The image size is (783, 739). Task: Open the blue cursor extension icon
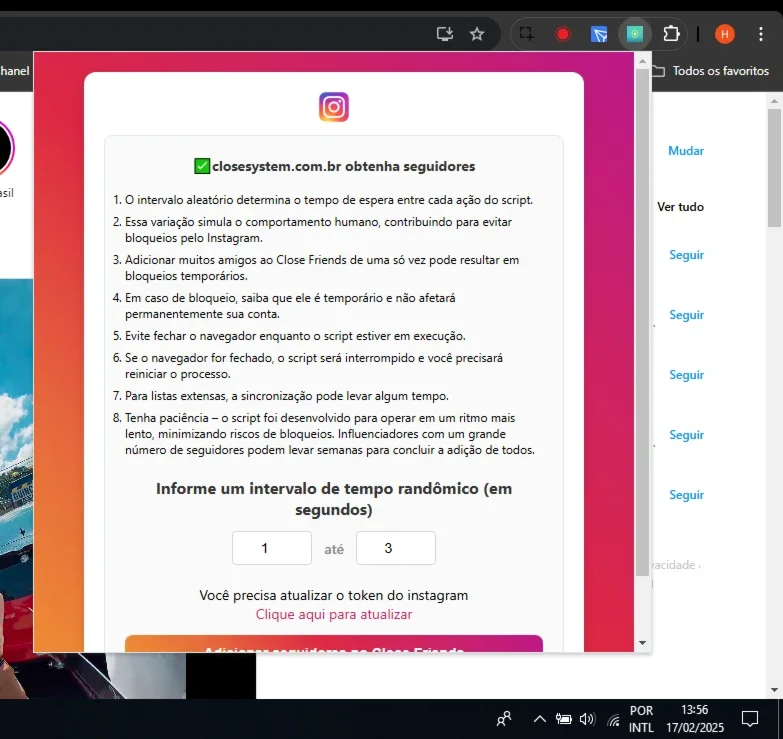[599, 34]
